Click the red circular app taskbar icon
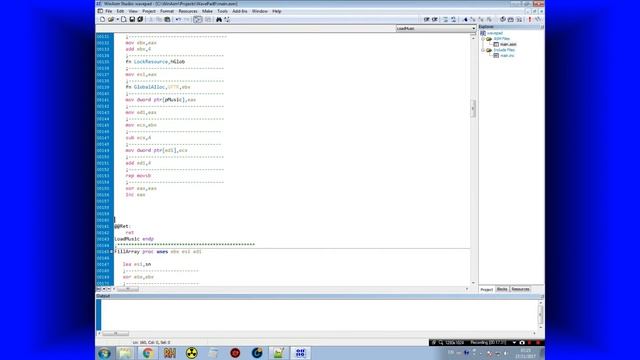 235,353
